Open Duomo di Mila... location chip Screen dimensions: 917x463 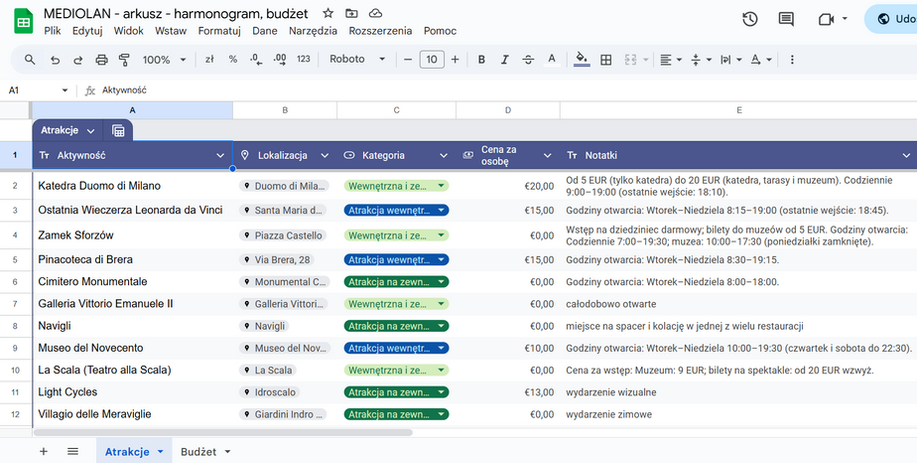(x=284, y=186)
